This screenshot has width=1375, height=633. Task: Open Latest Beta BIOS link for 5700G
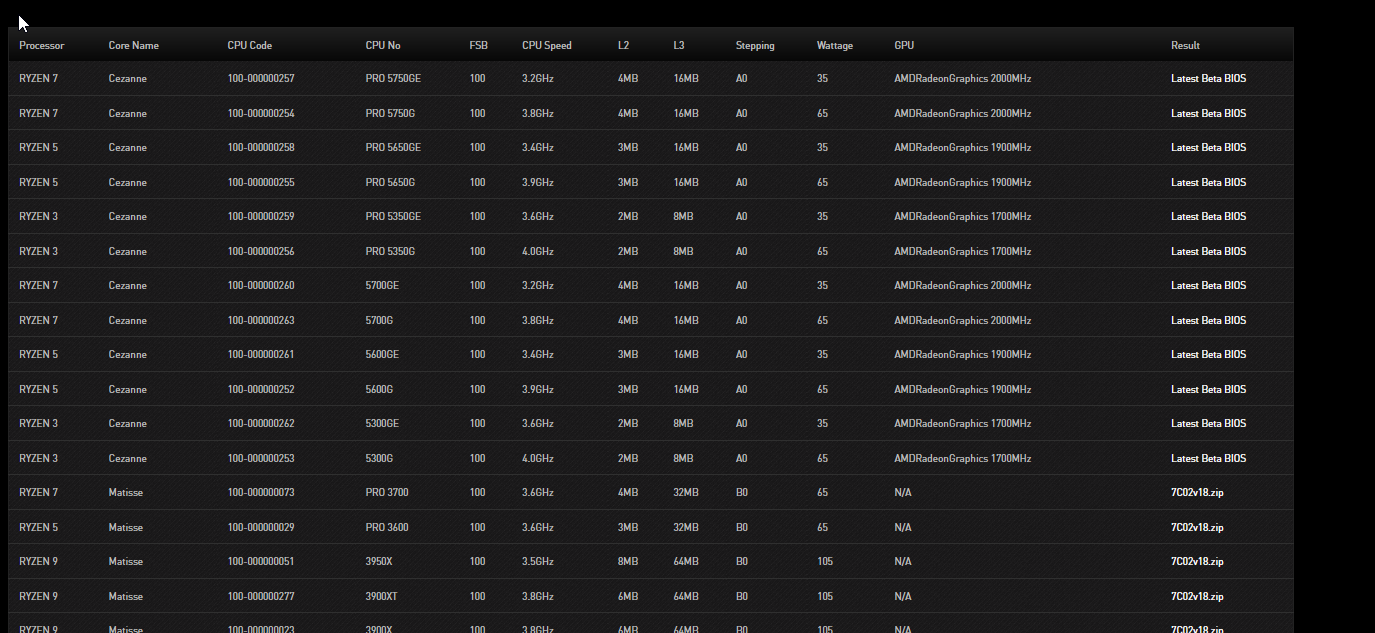coord(1208,320)
